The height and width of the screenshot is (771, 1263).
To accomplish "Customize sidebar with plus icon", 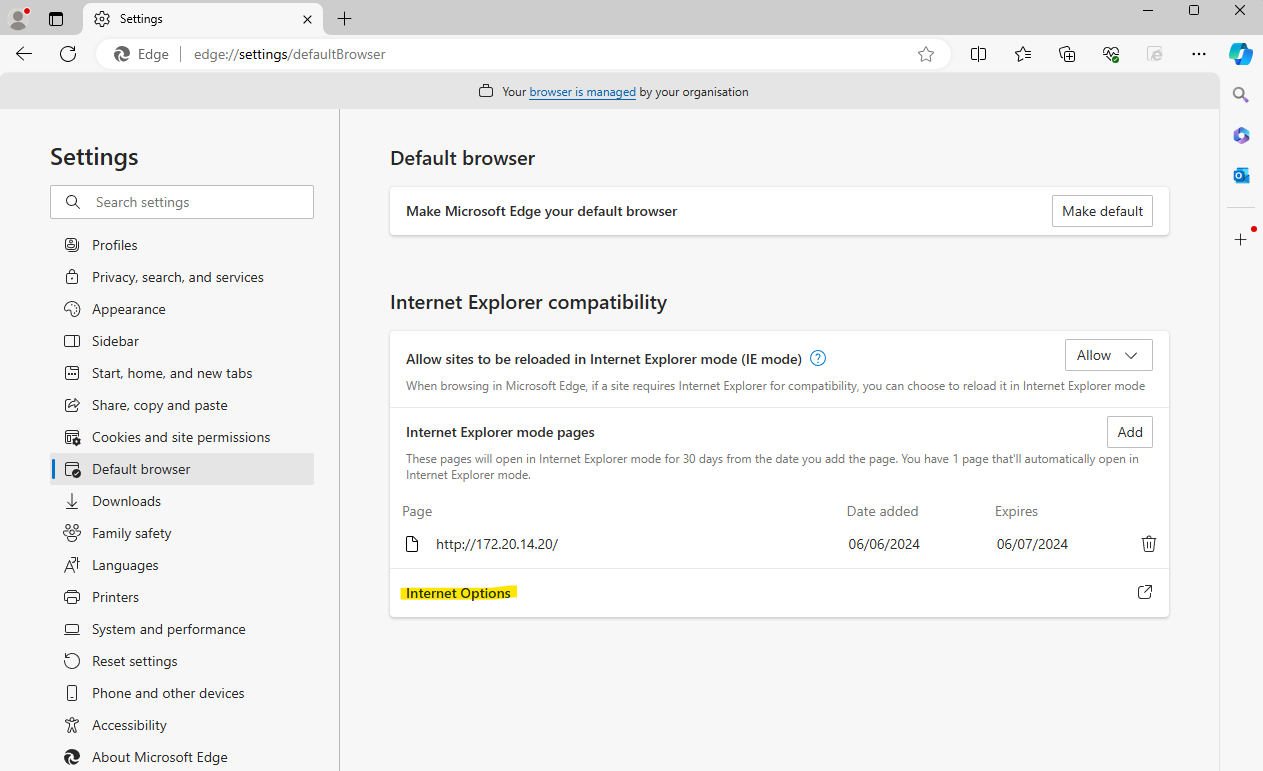I will point(1241,240).
